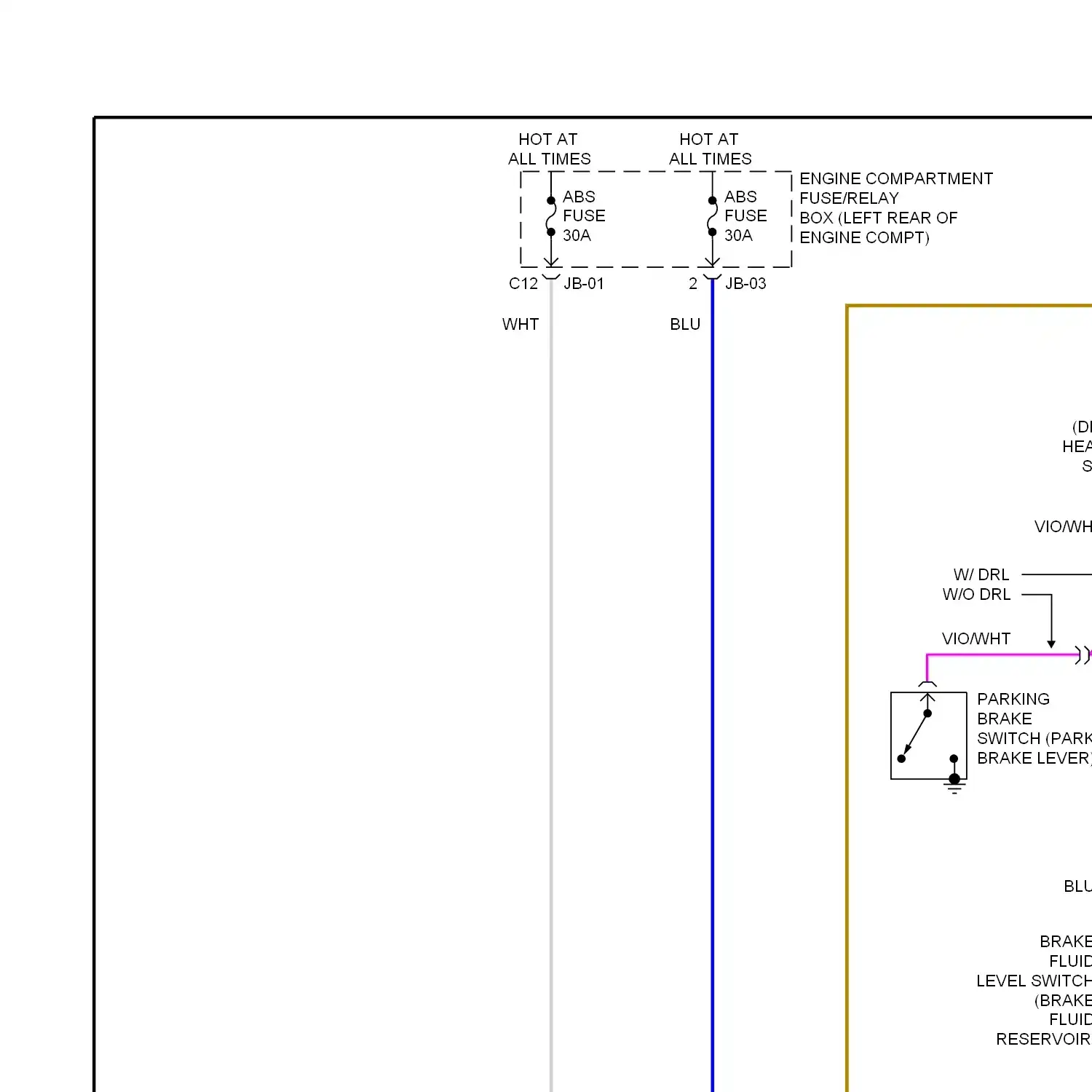Select the parking brake switch symbol box
The height and width of the screenshot is (1092, 1092).
(x=929, y=735)
